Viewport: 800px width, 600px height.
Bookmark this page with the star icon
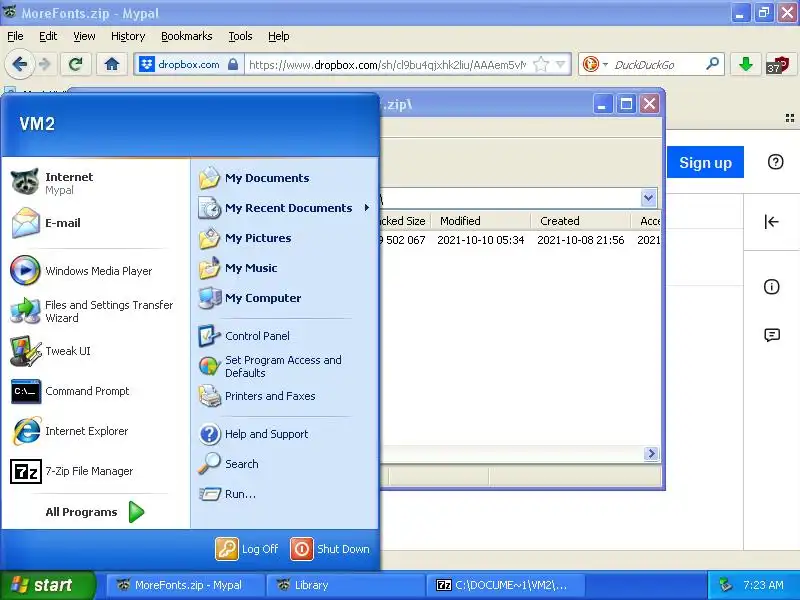coord(541,64)
